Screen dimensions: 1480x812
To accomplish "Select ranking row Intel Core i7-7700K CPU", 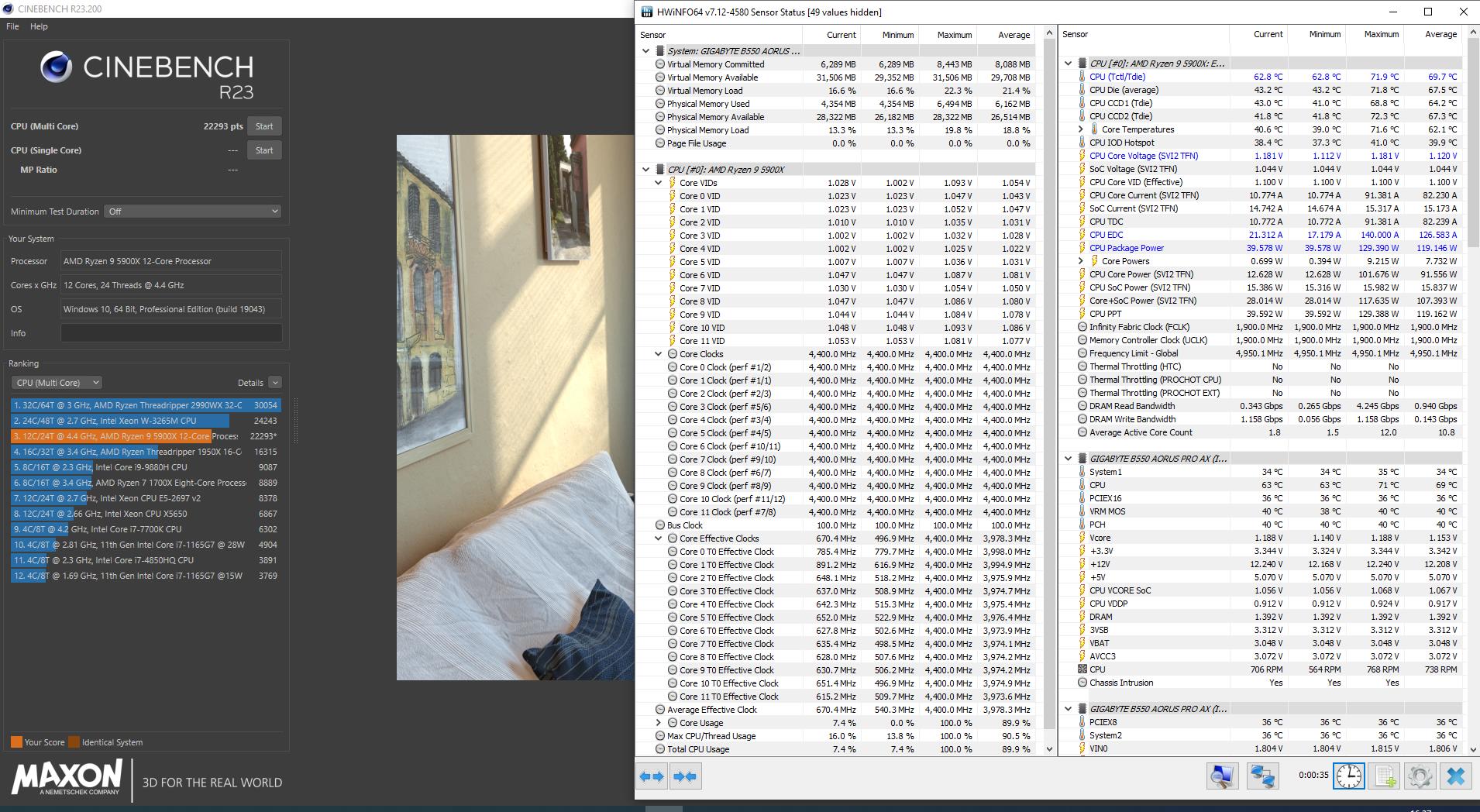I will pyautogui.click(x=145, y=529).
